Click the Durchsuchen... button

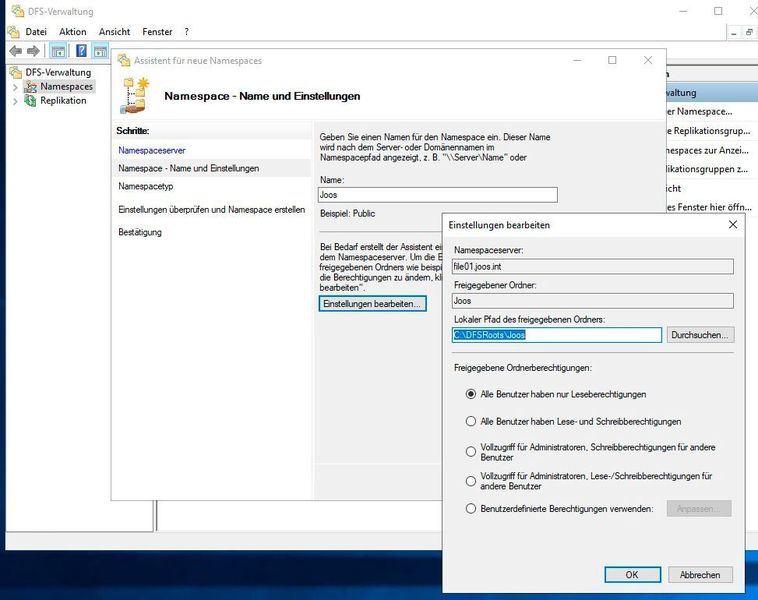coord(700,335)
